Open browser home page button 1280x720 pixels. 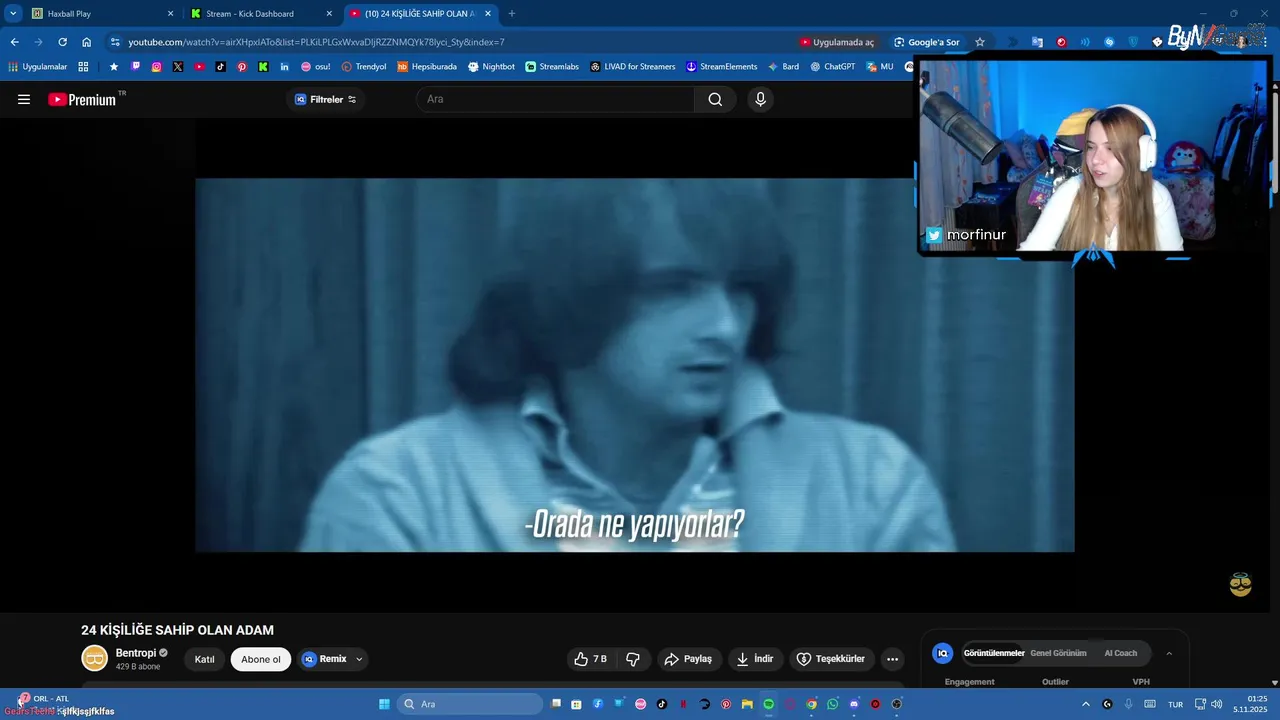pos(87,42)
